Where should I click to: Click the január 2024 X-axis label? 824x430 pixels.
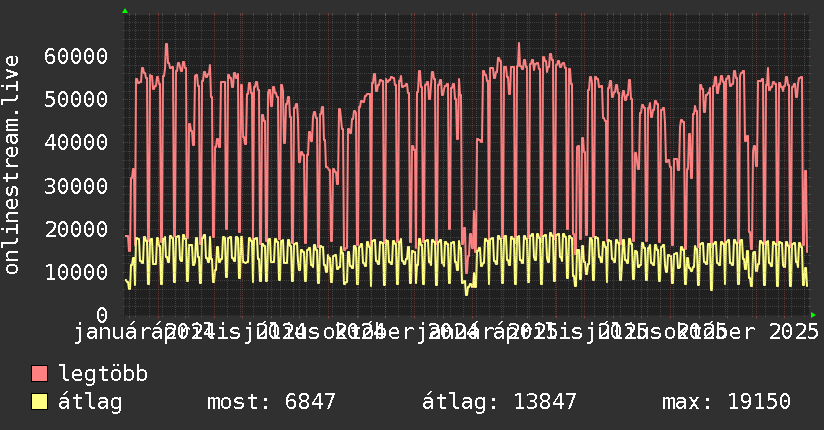[143, 332]
